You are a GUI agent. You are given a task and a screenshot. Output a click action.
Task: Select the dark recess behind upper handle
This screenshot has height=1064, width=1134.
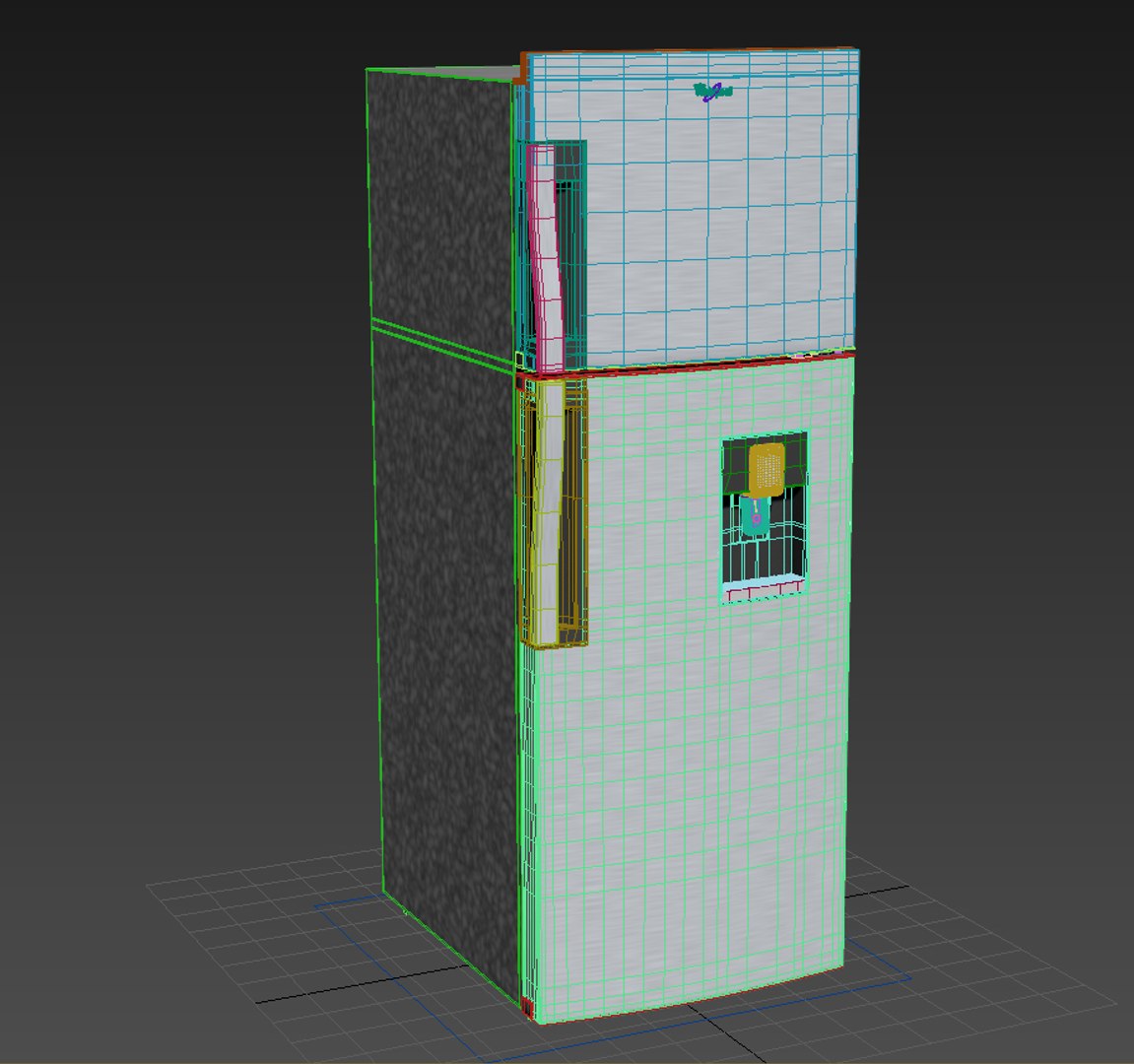click(x=572, y=253)
